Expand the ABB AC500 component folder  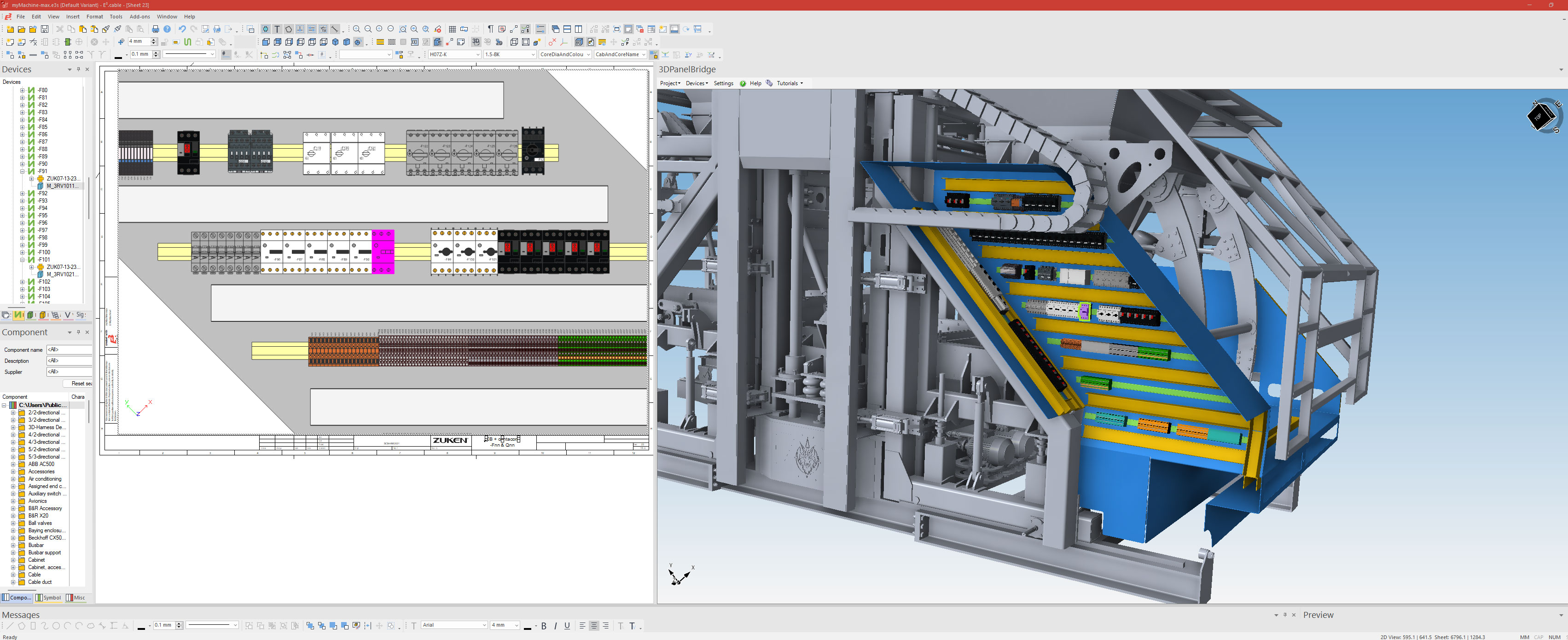[13, 464]
